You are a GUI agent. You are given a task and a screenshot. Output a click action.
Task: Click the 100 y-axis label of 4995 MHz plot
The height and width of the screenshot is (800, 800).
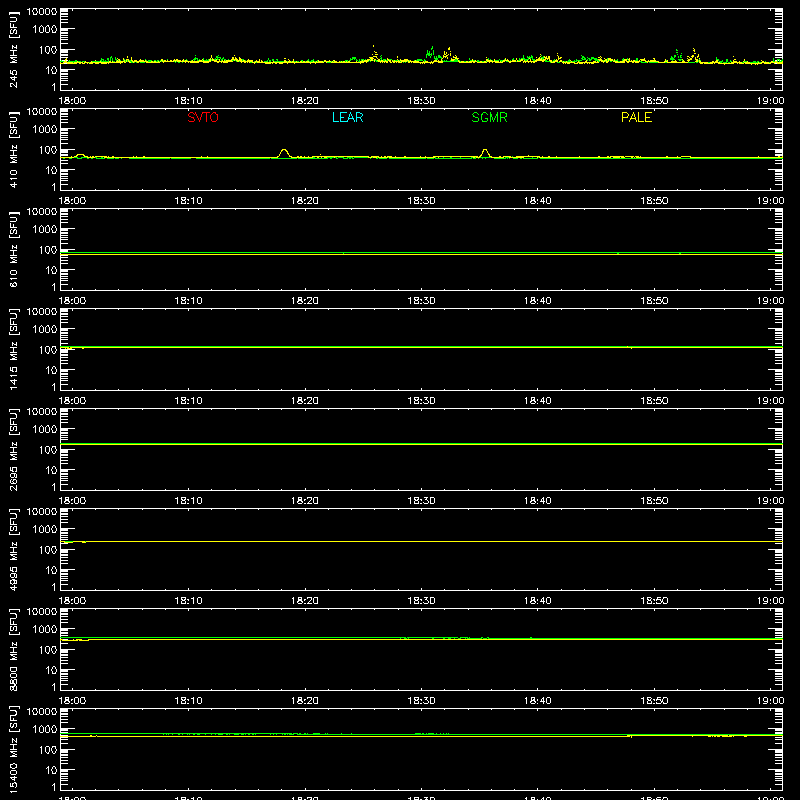pyautogui.click(x=48, y=550)
